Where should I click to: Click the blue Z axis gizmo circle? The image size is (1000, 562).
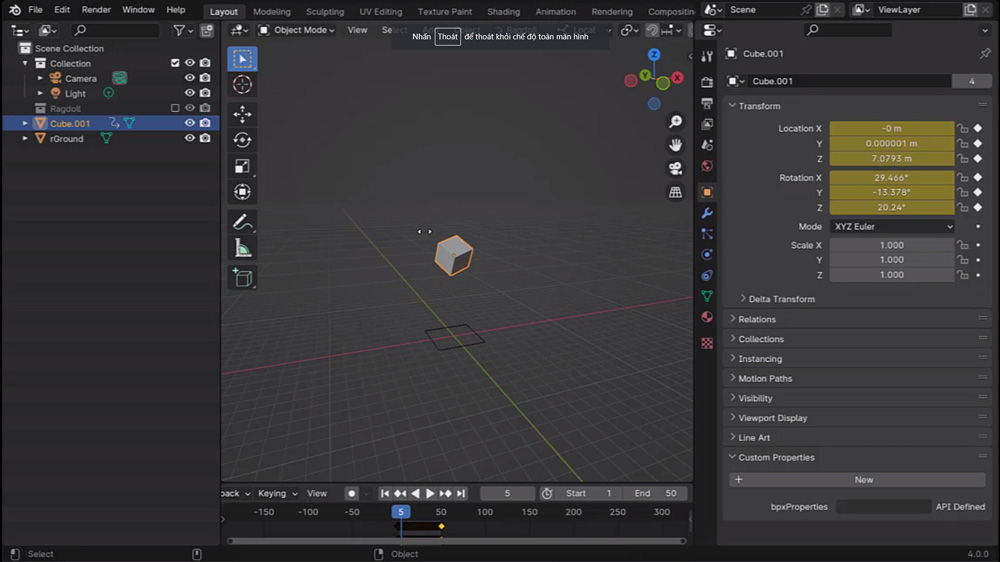(x=654, y=55)
